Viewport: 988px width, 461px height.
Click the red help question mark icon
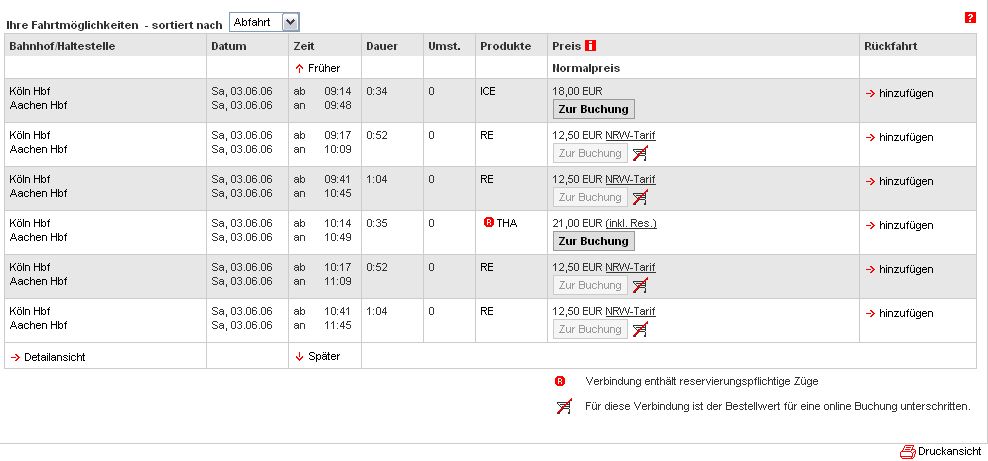(970, 18)
